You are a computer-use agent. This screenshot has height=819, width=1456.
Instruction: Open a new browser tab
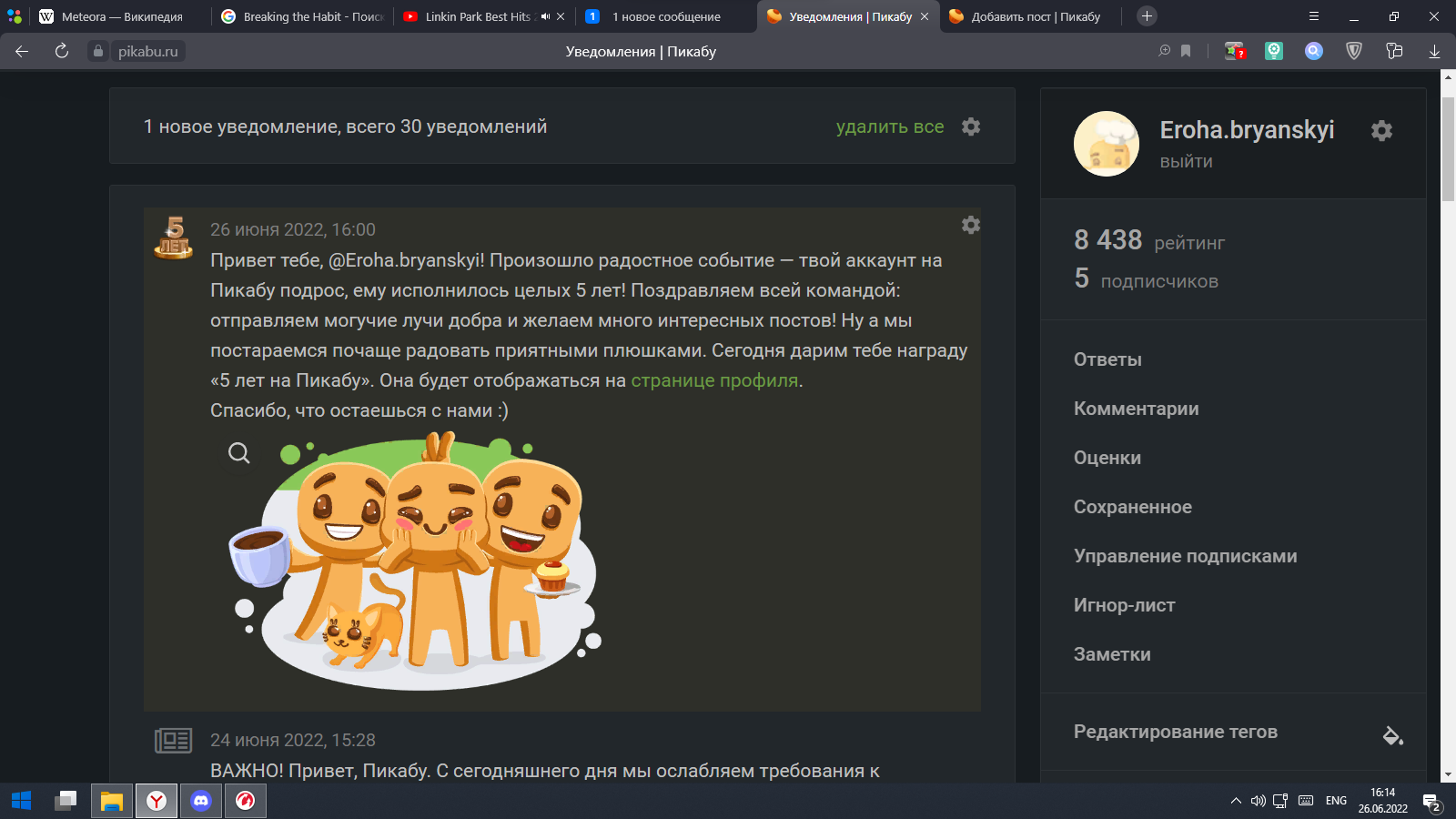(x=1147, y=16)
